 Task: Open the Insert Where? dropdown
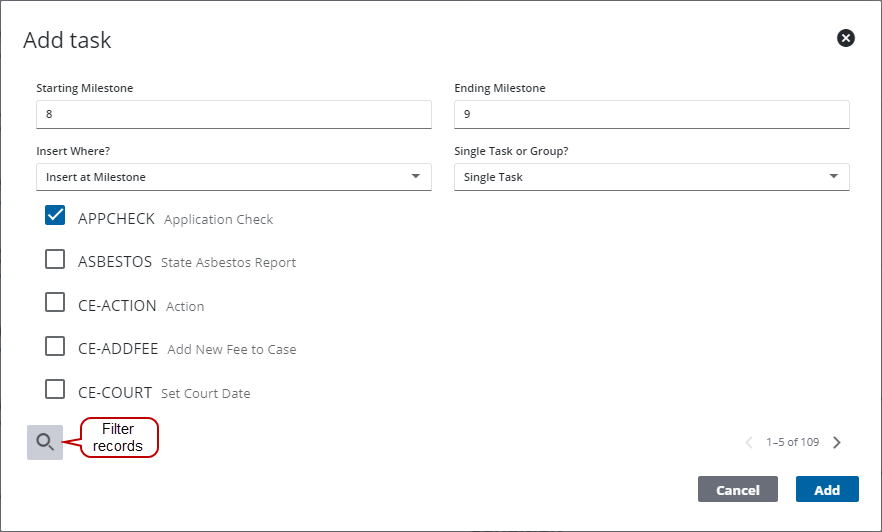[x=234, y=177]
